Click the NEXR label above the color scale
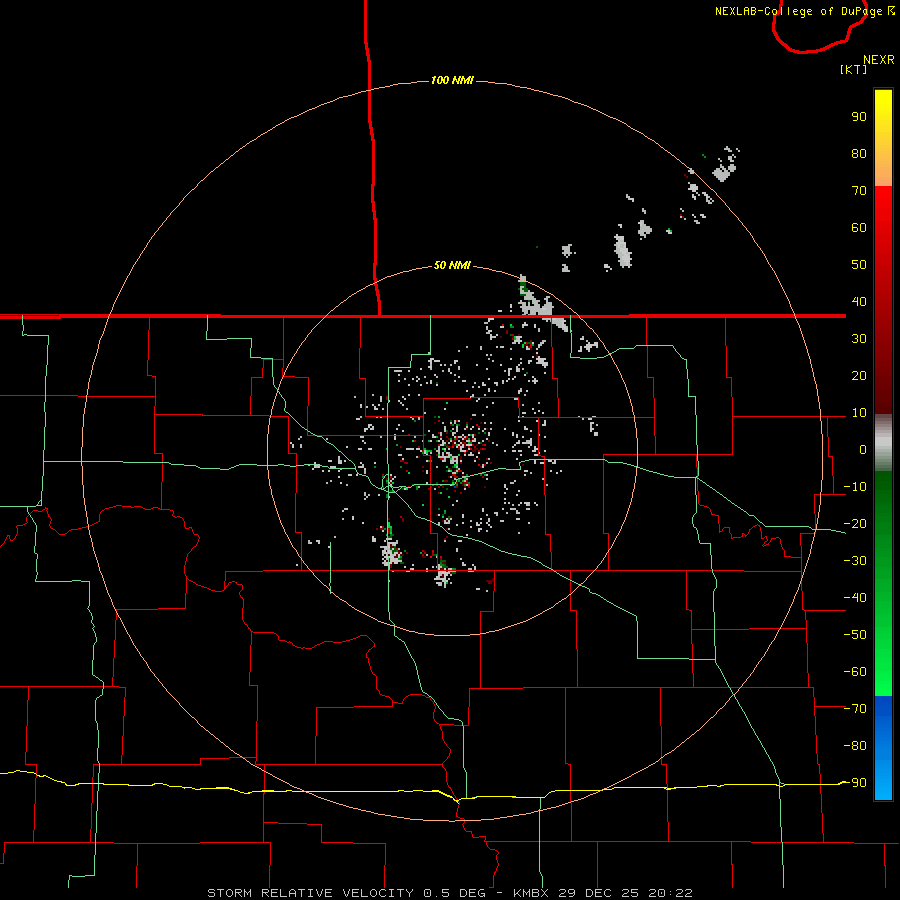 point(879,60)
